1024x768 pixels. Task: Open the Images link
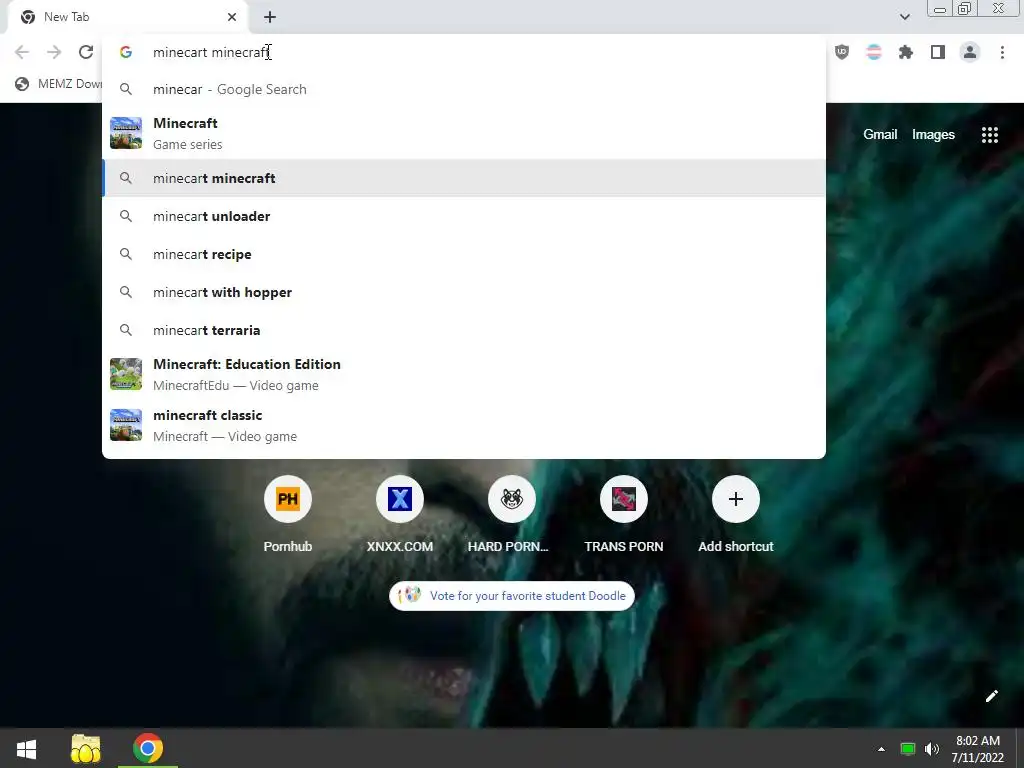[x=933, y=135]
